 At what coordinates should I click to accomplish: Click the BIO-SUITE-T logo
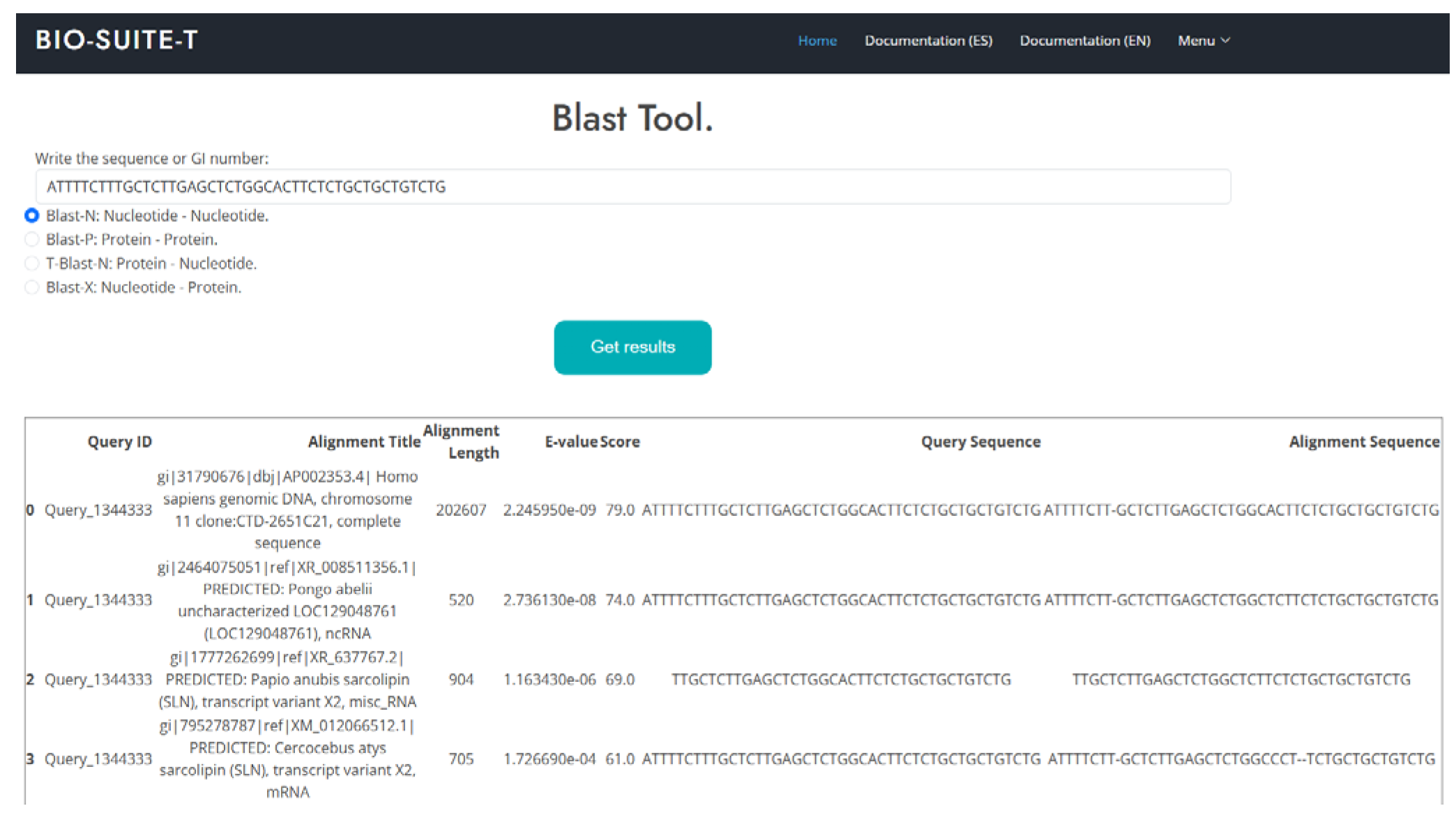click(116, 40)
